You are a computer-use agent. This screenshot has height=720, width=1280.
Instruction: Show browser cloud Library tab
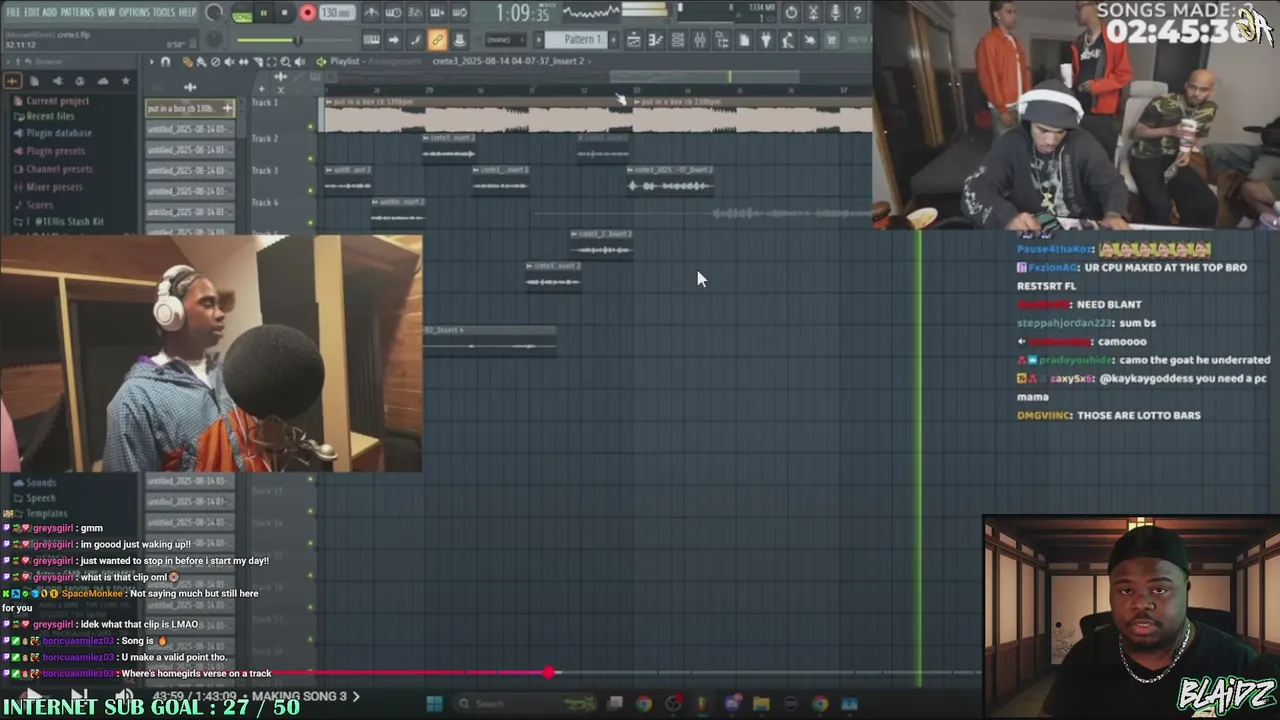(103, 81)
